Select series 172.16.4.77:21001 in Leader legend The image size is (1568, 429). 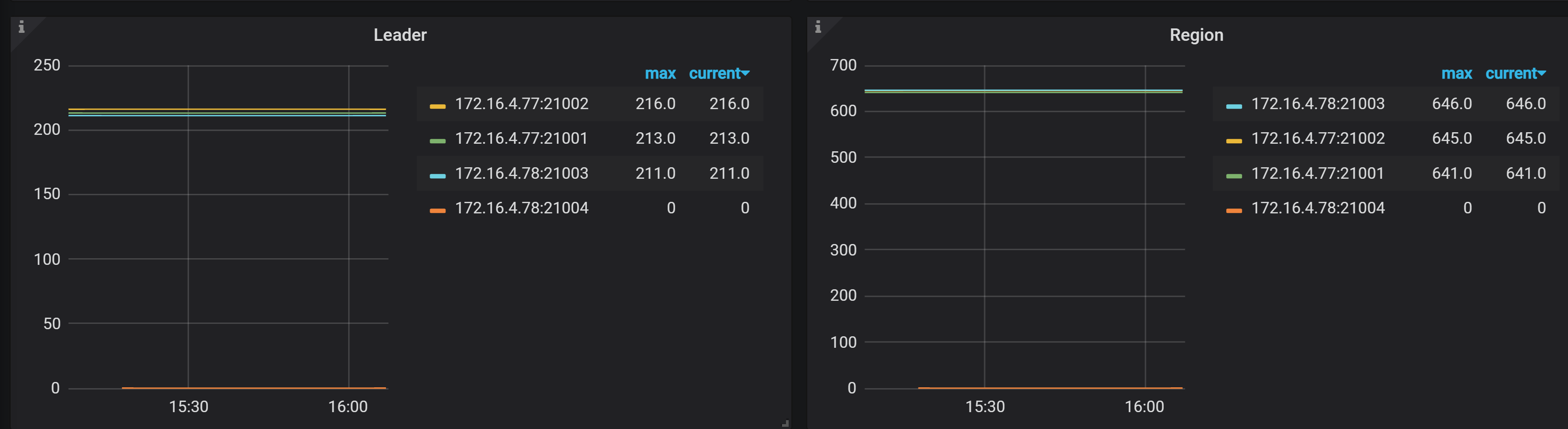click(521, 138)
